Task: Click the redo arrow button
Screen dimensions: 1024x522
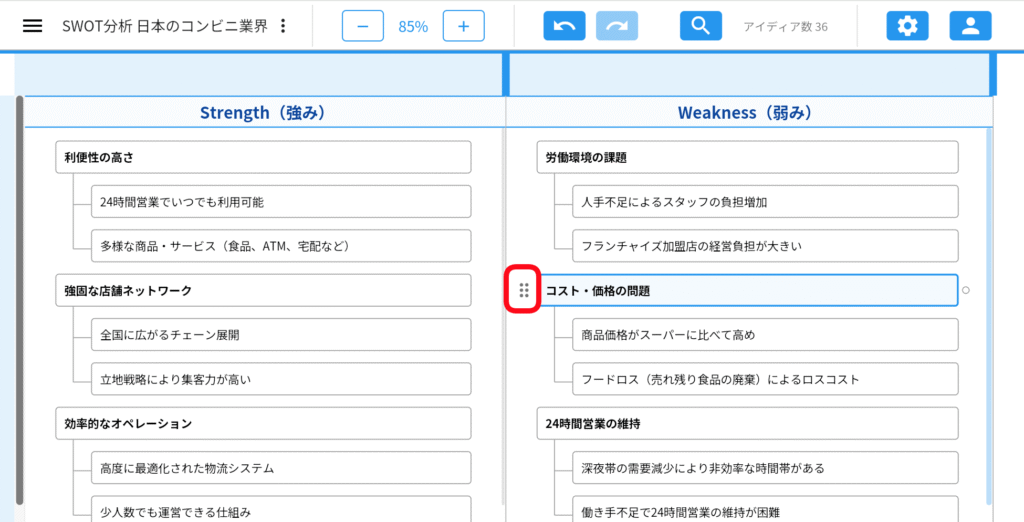Action: [x=617, y=26]
